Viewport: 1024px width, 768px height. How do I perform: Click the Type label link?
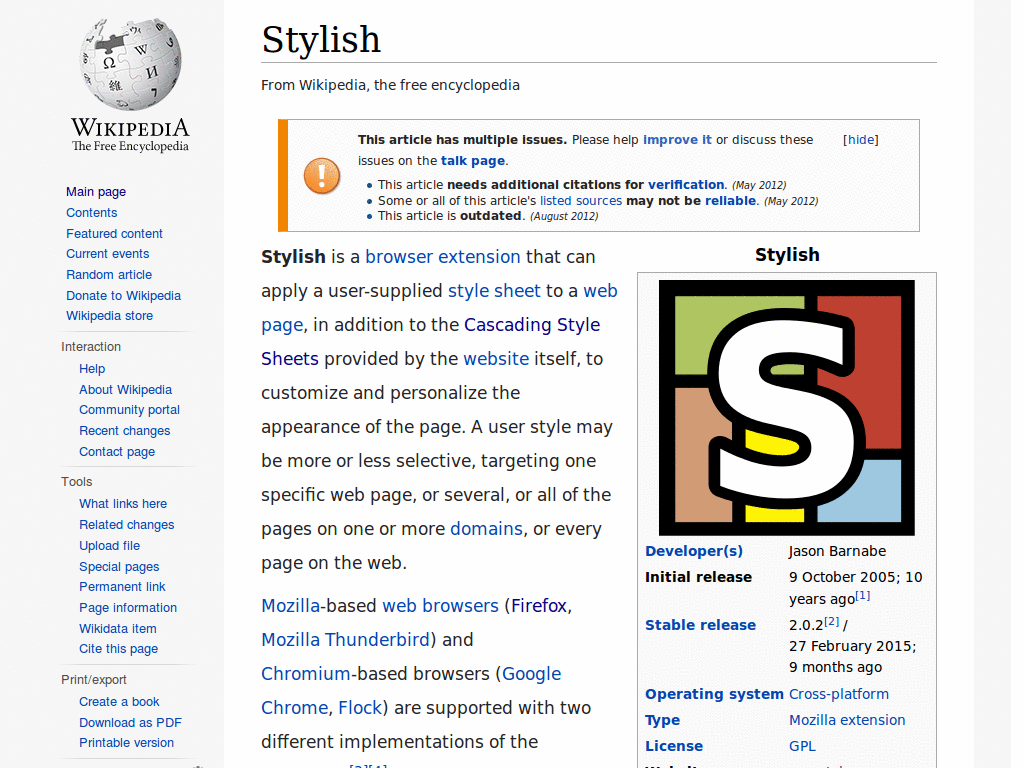pyautogui.click(x=662, y=720)
